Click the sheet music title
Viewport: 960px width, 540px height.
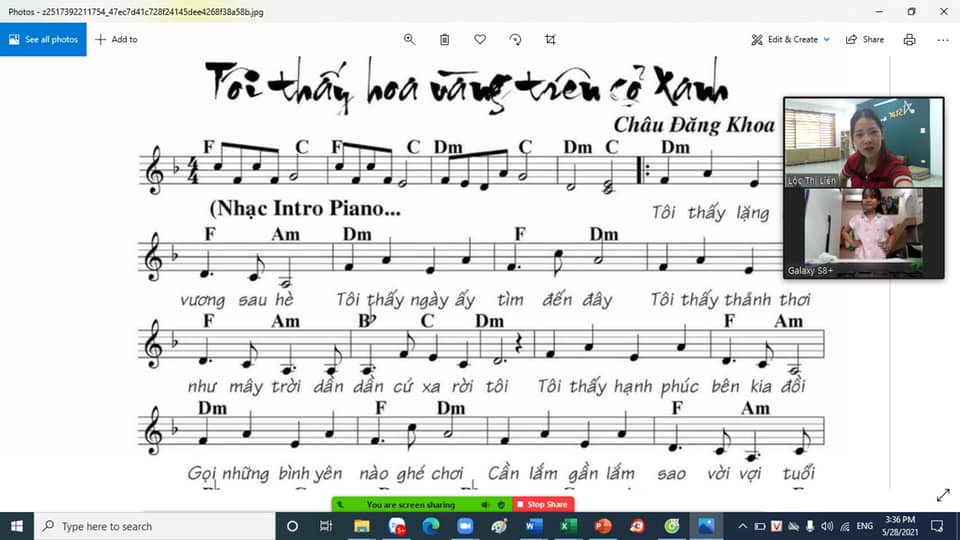(x=467, y=84)
